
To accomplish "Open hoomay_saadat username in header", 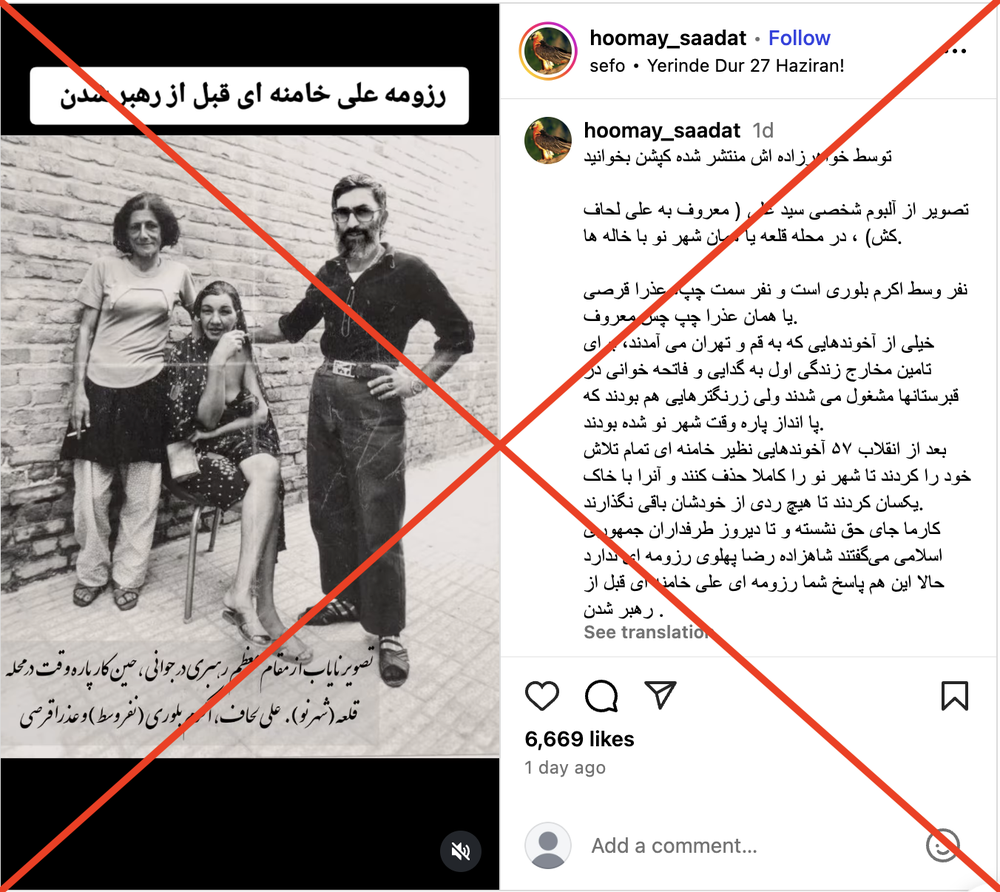I will click(667, 38).
